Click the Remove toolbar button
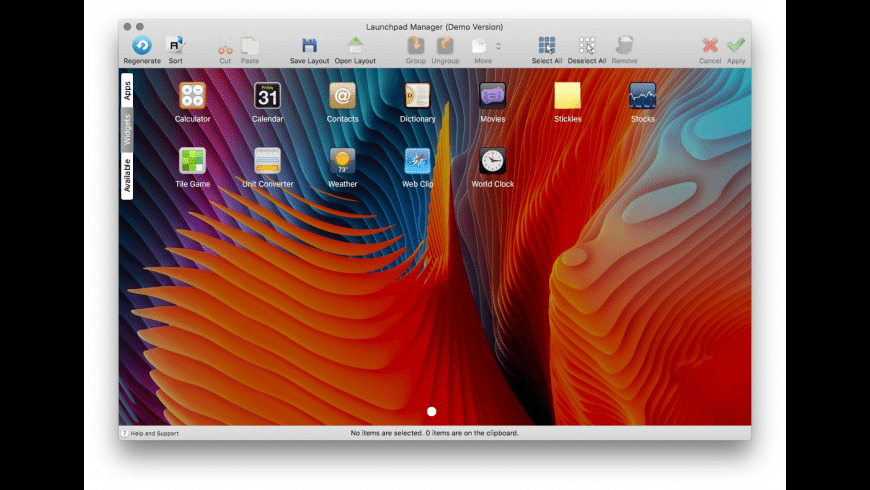Screen dimensions: 870x490 624,46
